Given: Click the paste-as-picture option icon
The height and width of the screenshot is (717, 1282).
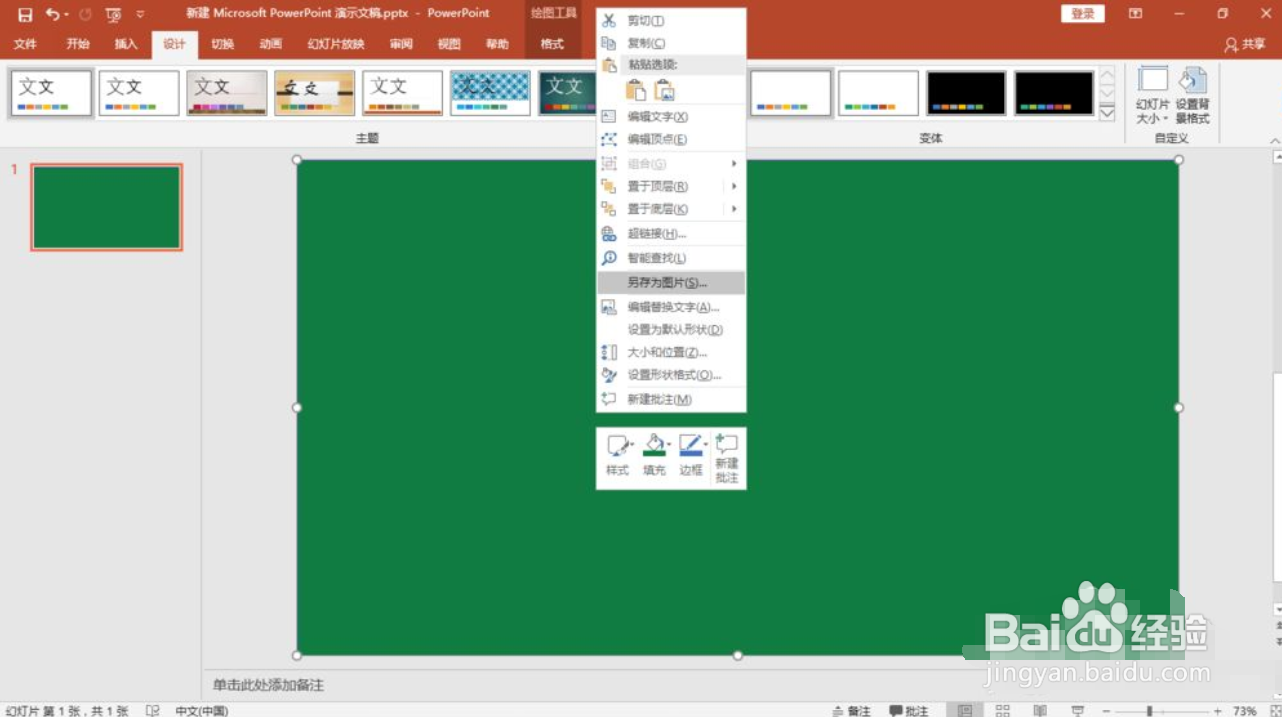Looking at the screenshot, I should (664, 90).
